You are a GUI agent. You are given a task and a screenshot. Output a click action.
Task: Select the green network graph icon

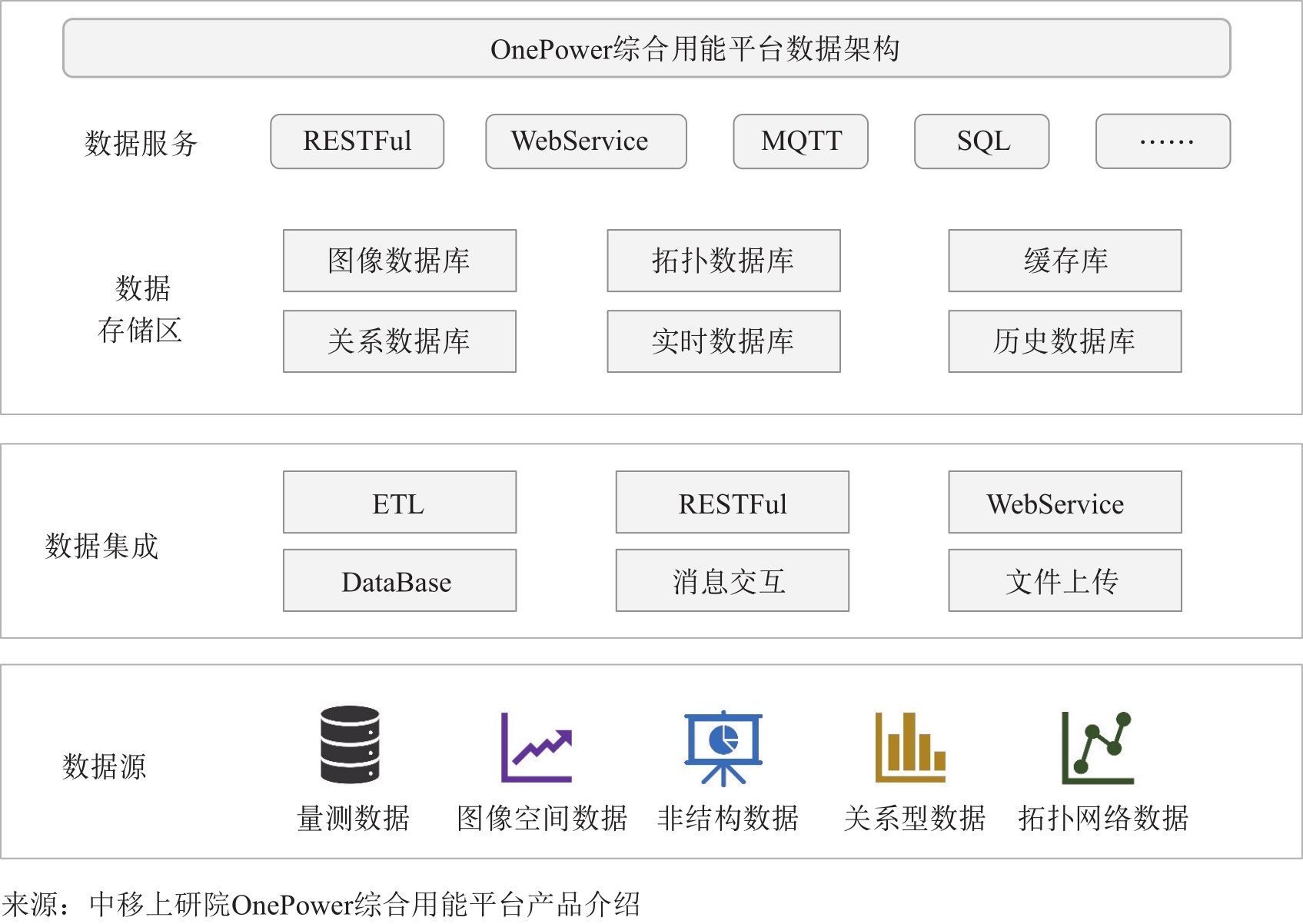tap(1097, 747)
